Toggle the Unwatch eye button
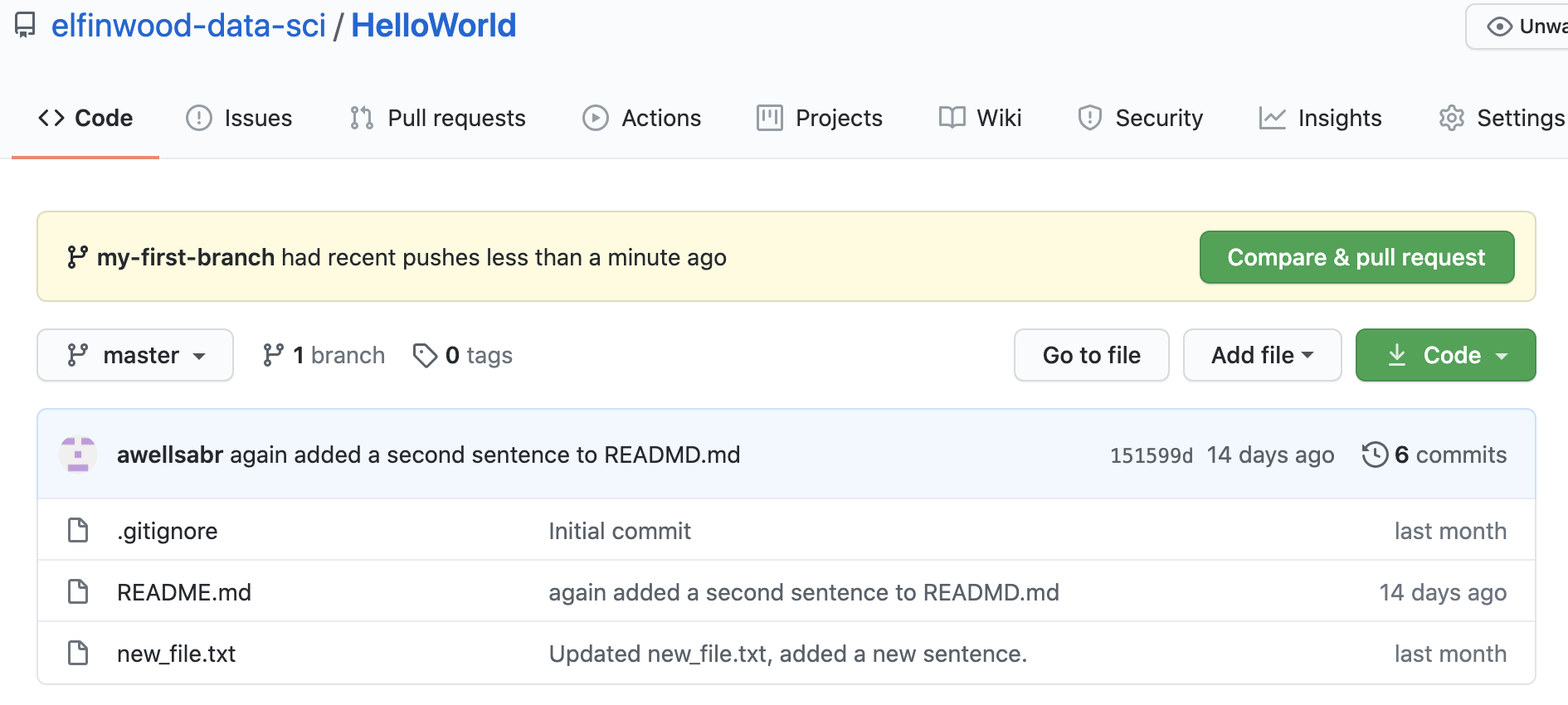Screen dimensions: 1568x705 pyautogui.click(x=1520, y=27)
